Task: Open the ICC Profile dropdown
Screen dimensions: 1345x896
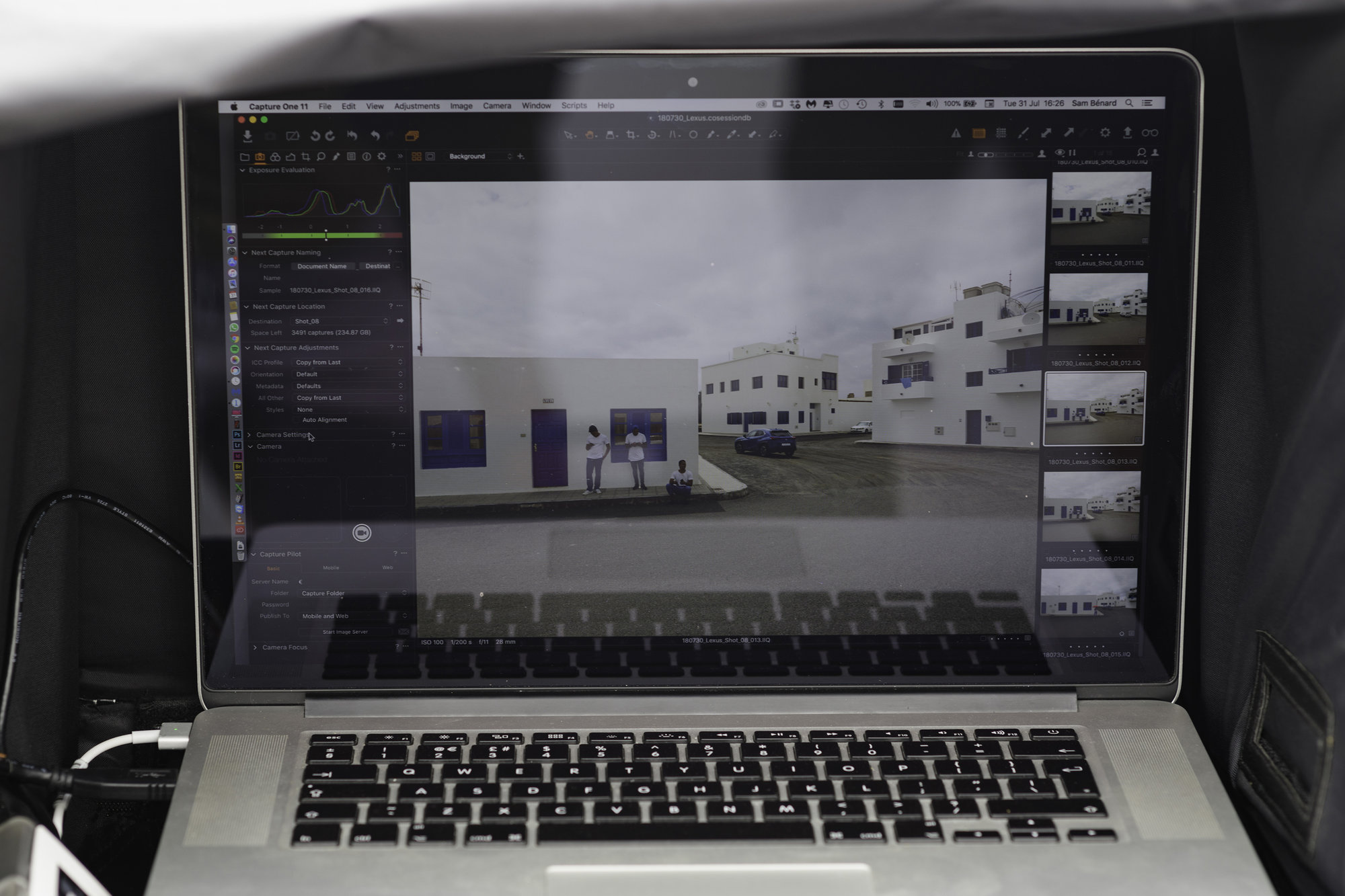Action: (348, 362)
